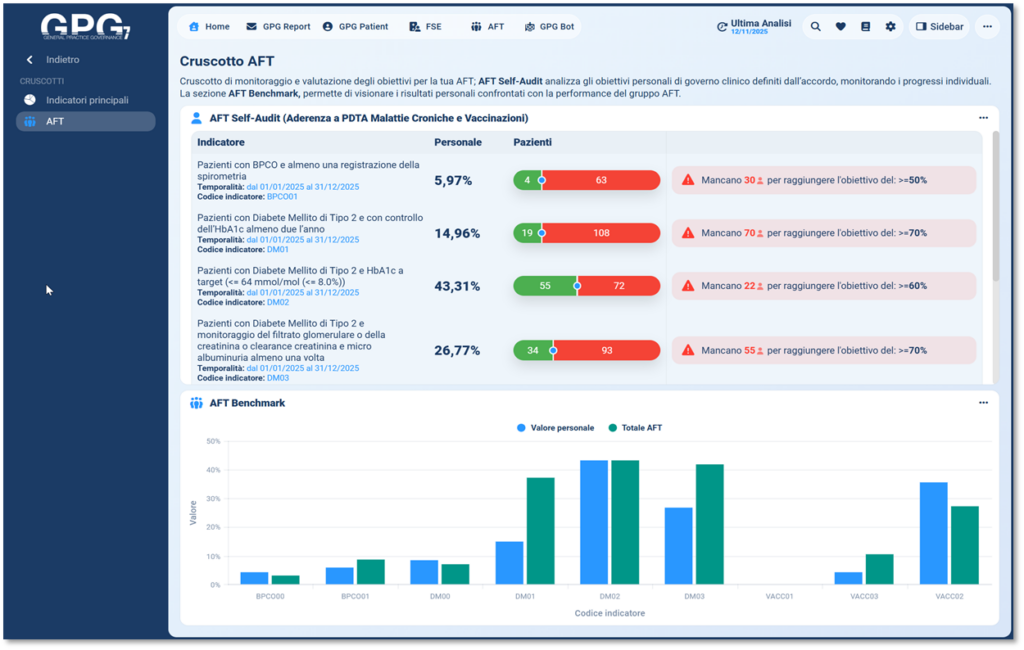Click the GPG logo in the sidebar
This screenshot has height=650, width=1024.
pyautogui.click(x=86, y=27)
